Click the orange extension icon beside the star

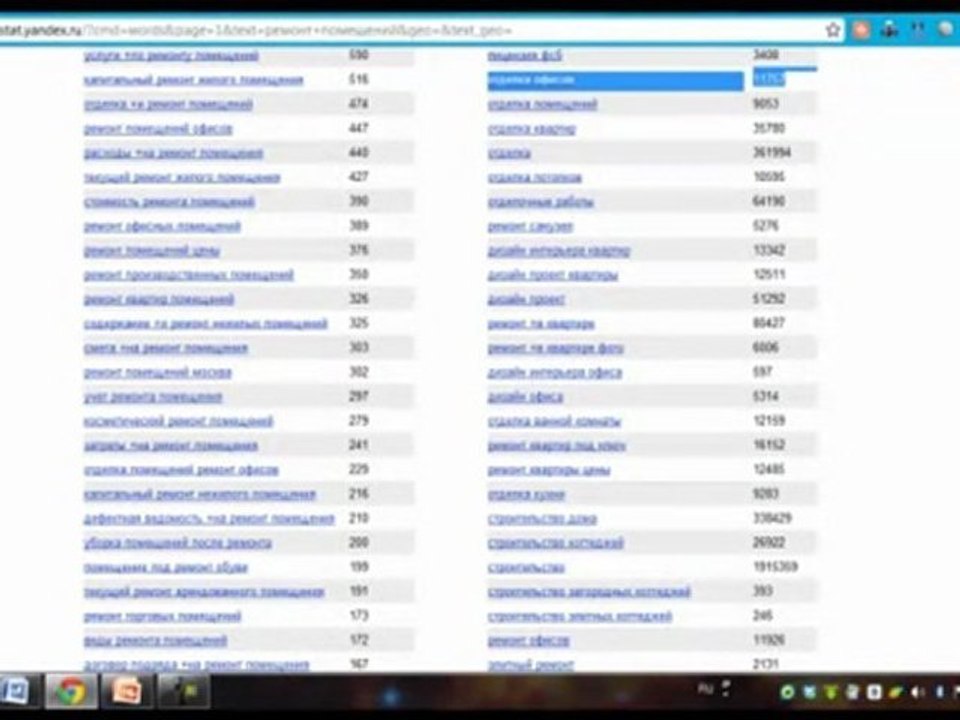tap(861, 29)
